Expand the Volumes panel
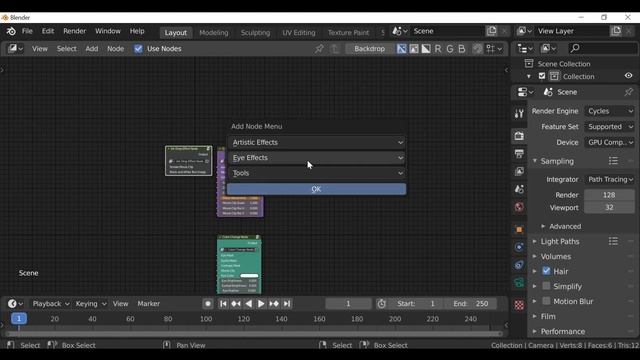 coord(535,256)
